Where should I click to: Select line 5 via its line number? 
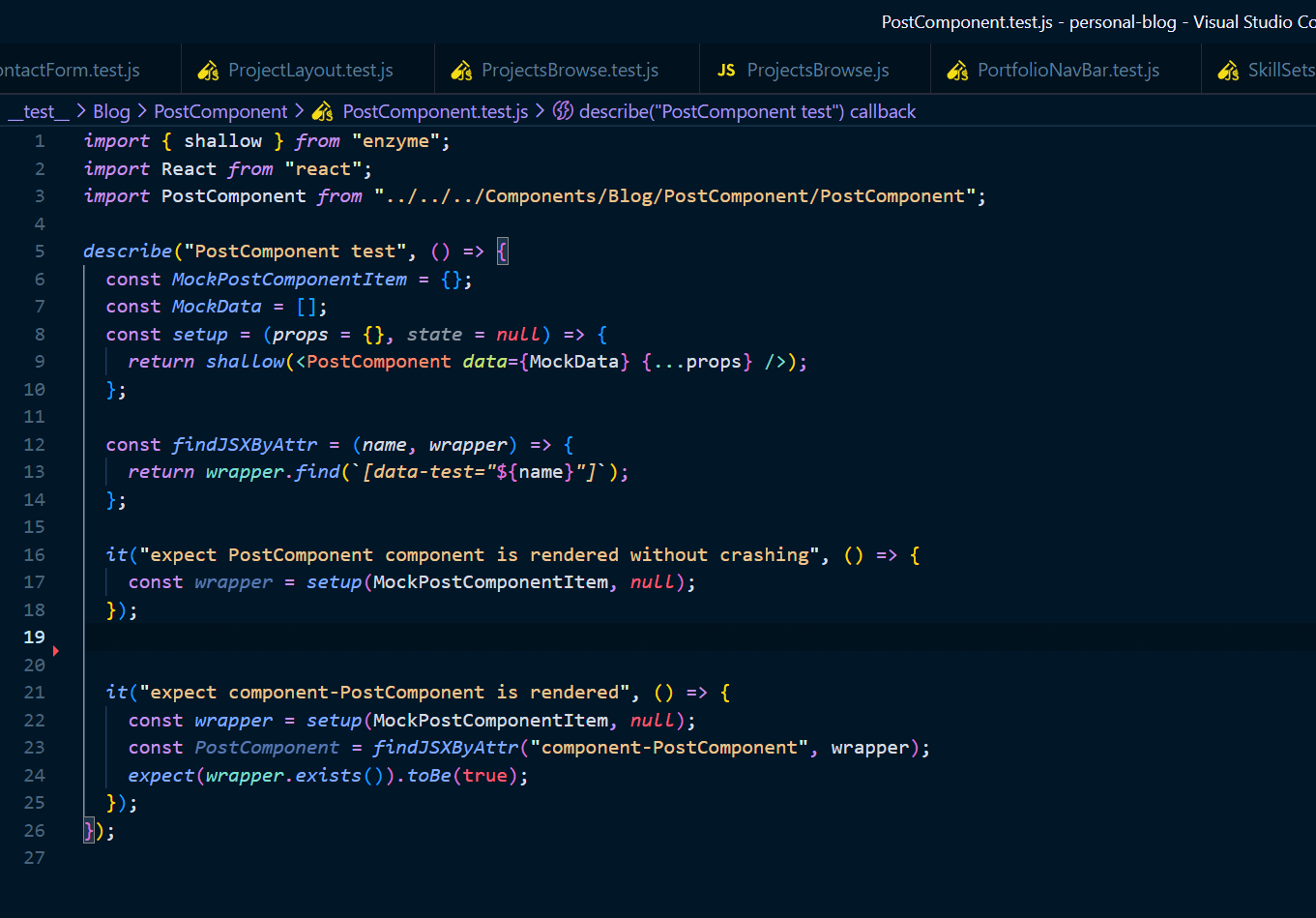39,252
